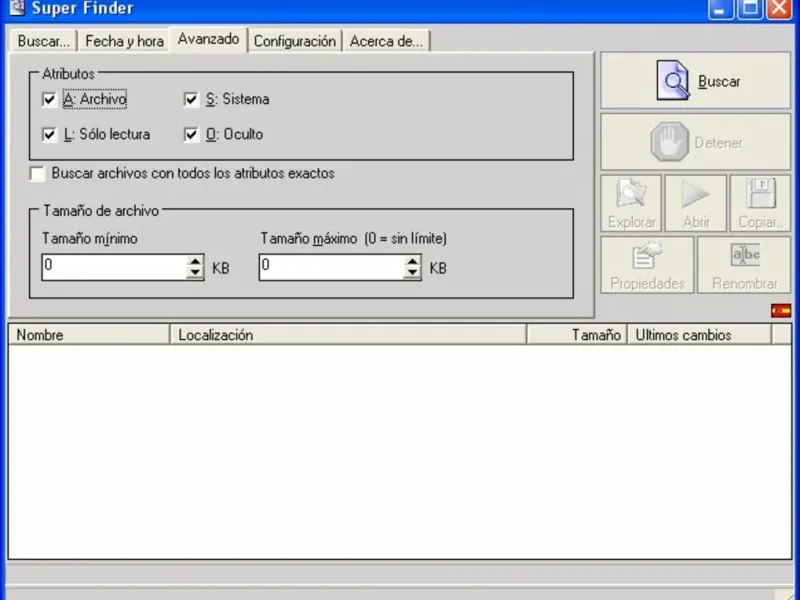Click the Copiar floppy disk button

coord(760,204)
